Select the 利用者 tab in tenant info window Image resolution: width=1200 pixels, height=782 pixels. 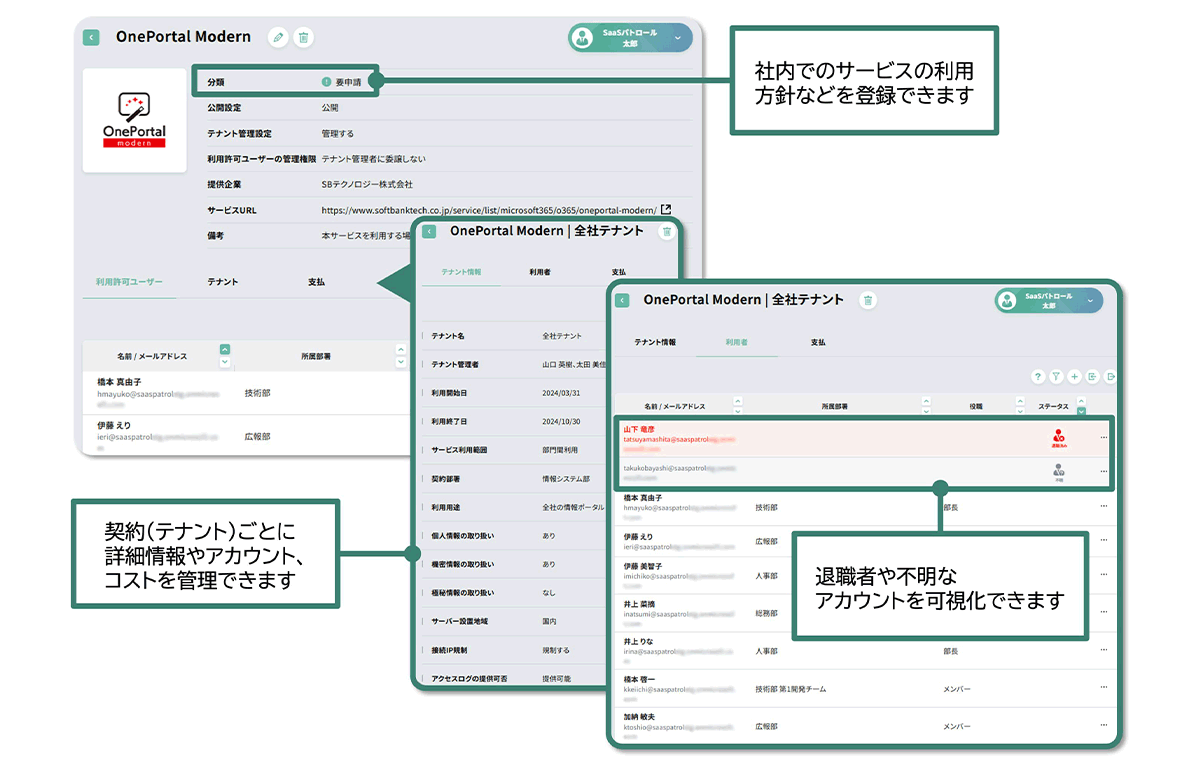540,272
